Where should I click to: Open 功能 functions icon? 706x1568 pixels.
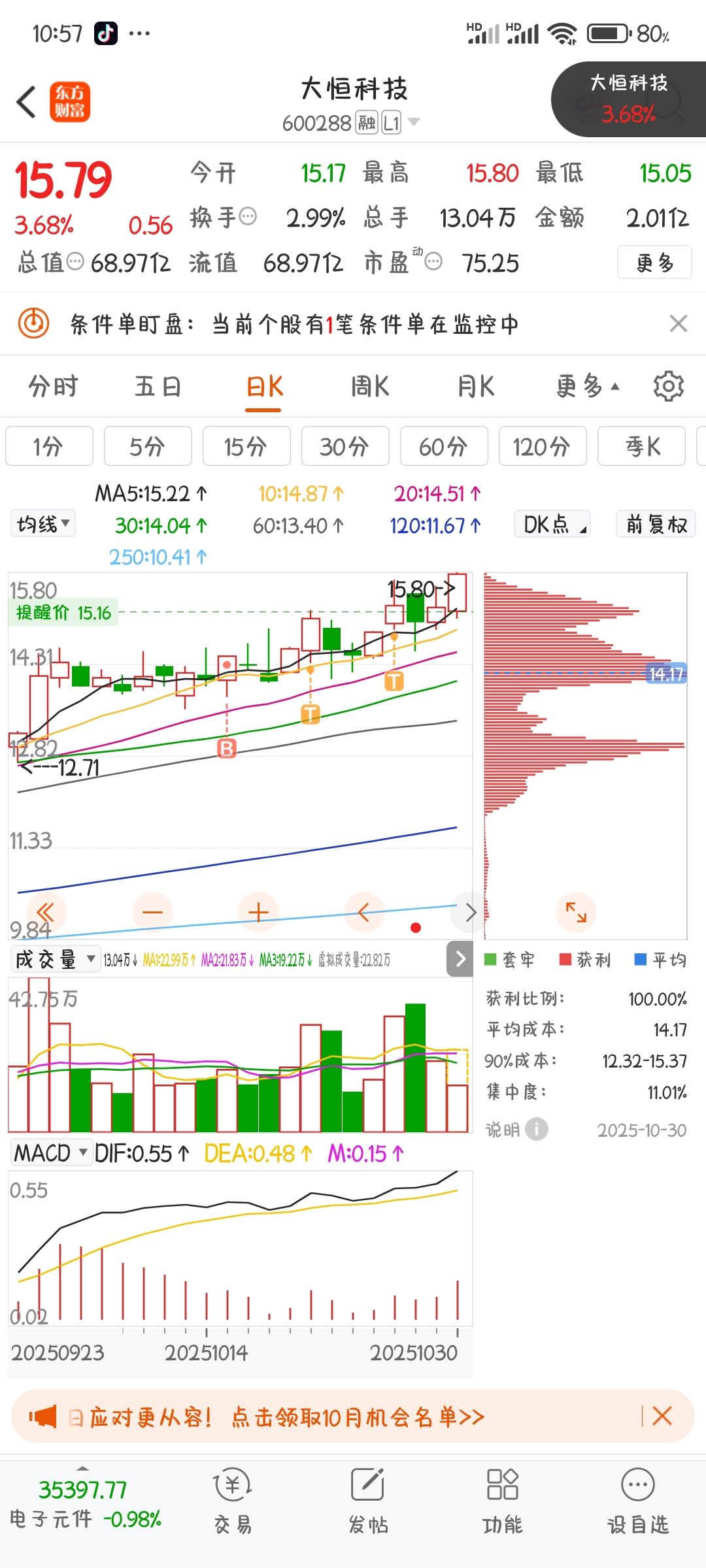(503, 1500)
